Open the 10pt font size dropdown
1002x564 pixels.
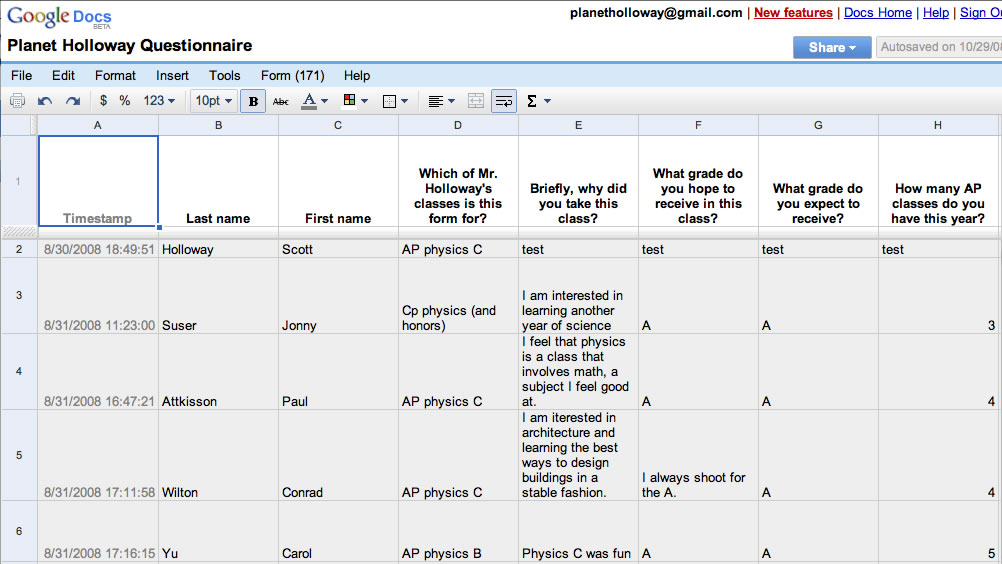pos(213,101)
